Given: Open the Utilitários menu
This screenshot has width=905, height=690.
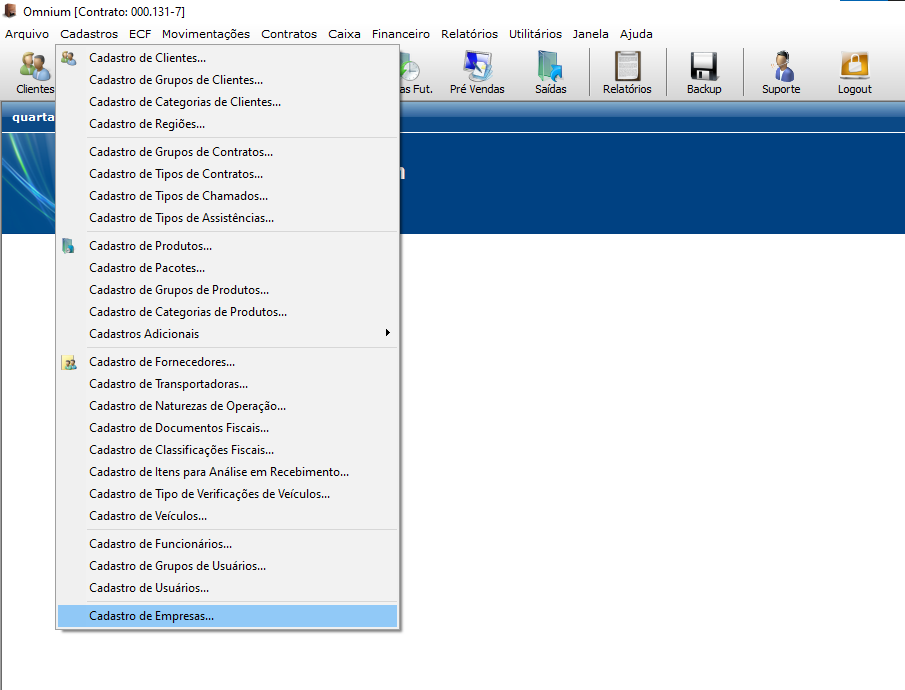Looking at the screenshot, I should click(x=535, y=34).
